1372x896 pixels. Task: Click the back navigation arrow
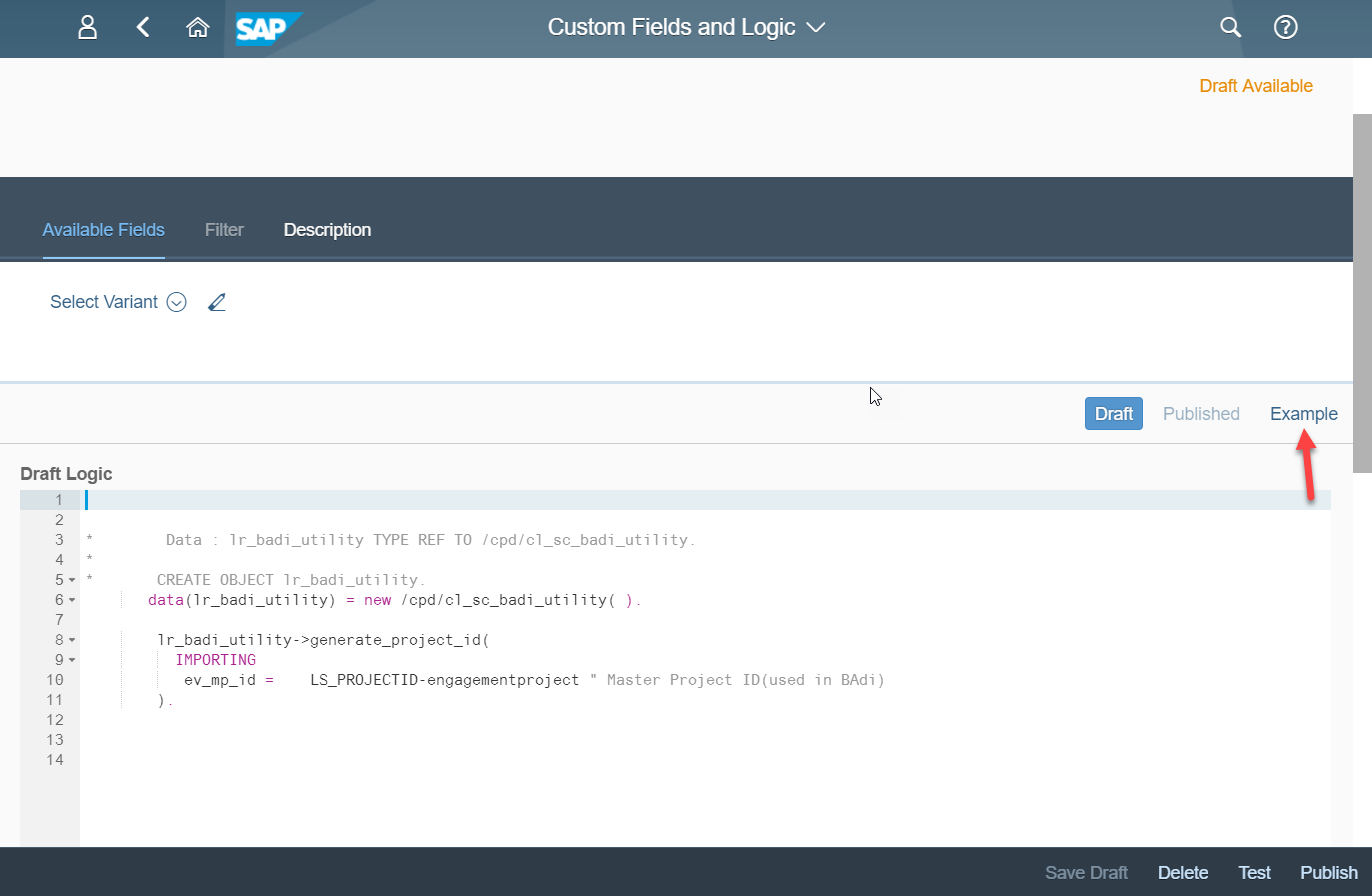point(143,28)
